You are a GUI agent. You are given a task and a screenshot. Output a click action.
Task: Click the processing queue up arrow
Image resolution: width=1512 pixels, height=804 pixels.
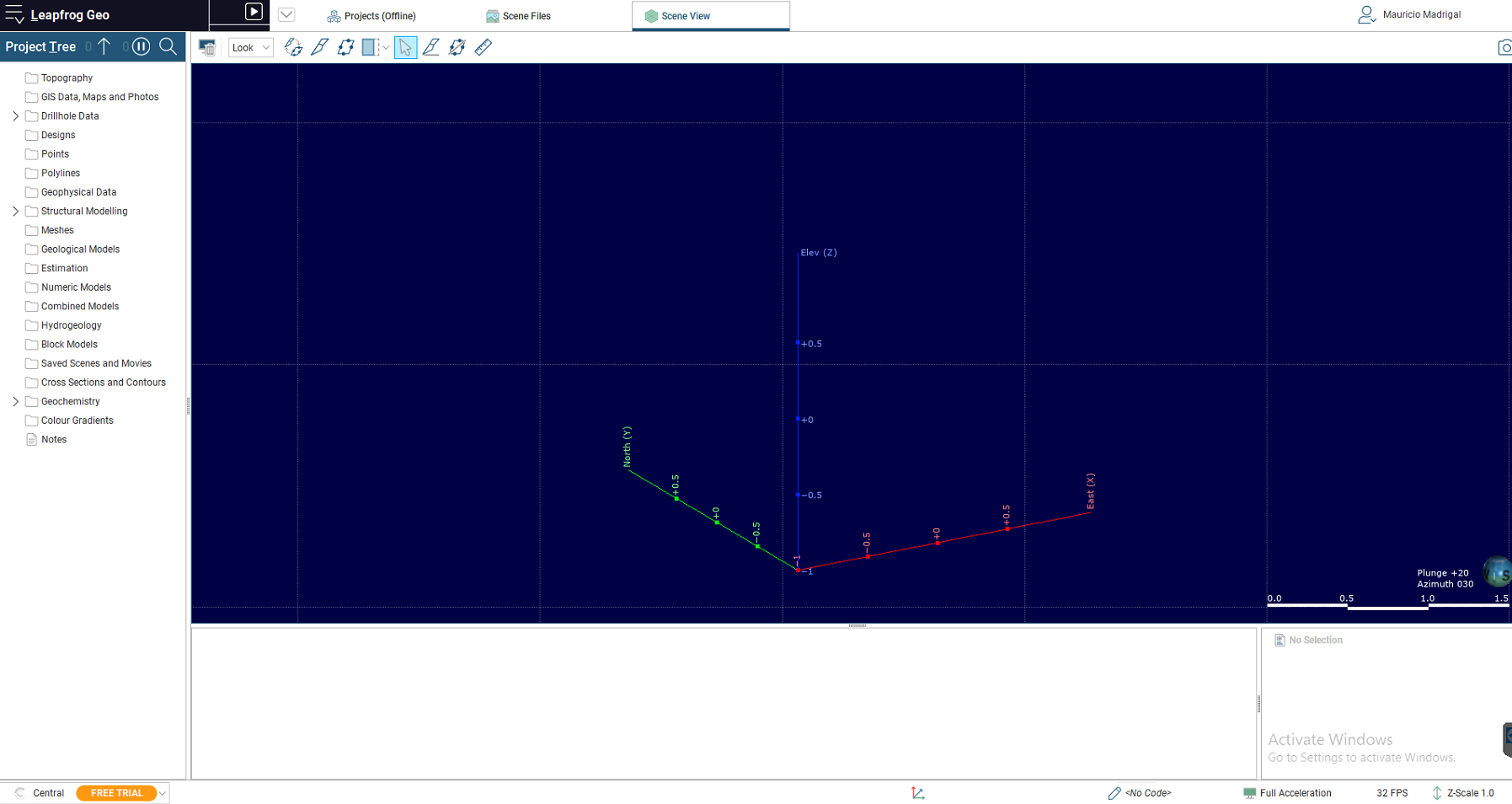[x=104, y=46]
